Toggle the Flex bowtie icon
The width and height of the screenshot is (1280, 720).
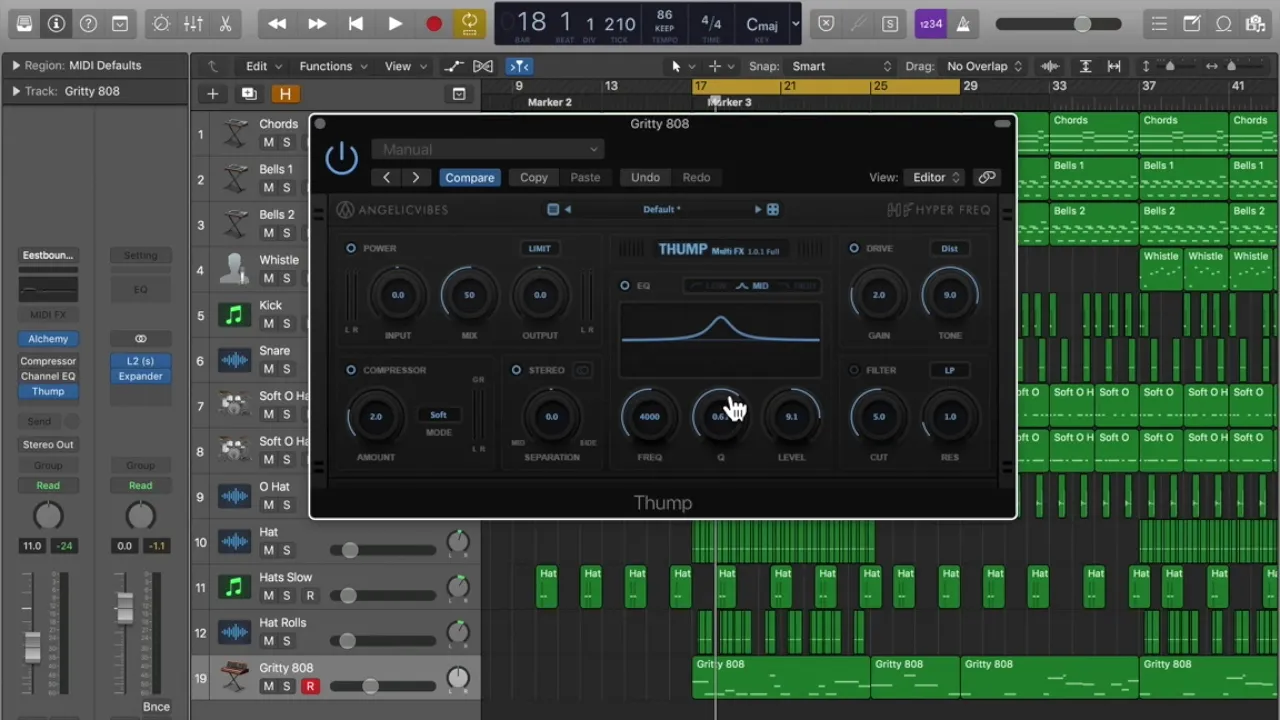click(x=483, y=66)
